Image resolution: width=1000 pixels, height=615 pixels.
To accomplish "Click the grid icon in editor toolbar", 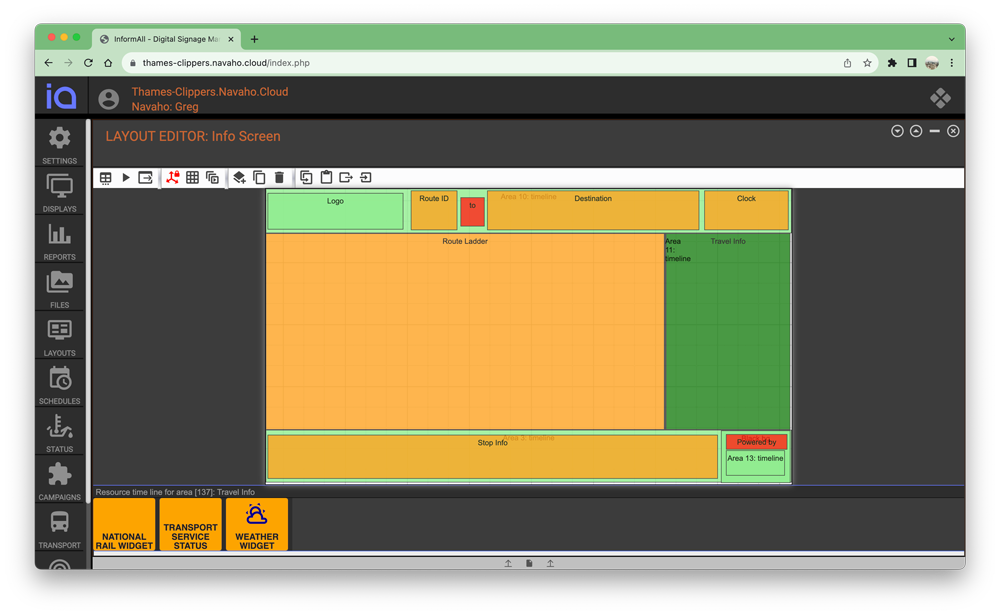I will (x=193, y=178).
